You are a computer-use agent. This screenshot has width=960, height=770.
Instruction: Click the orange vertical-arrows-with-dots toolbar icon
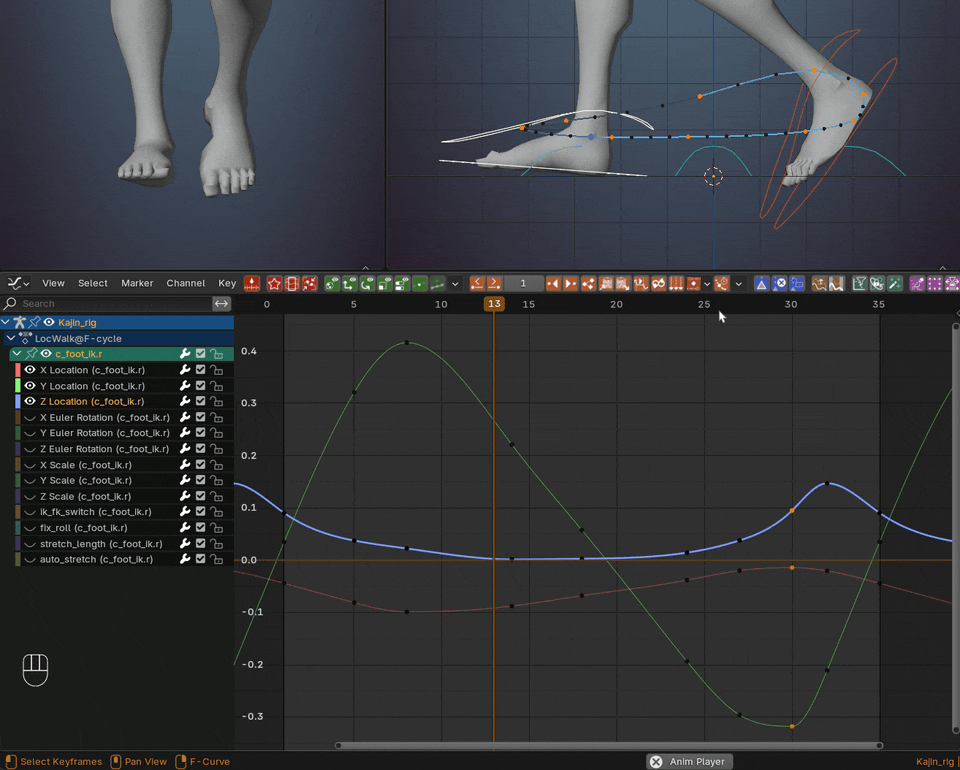point(676,283)
